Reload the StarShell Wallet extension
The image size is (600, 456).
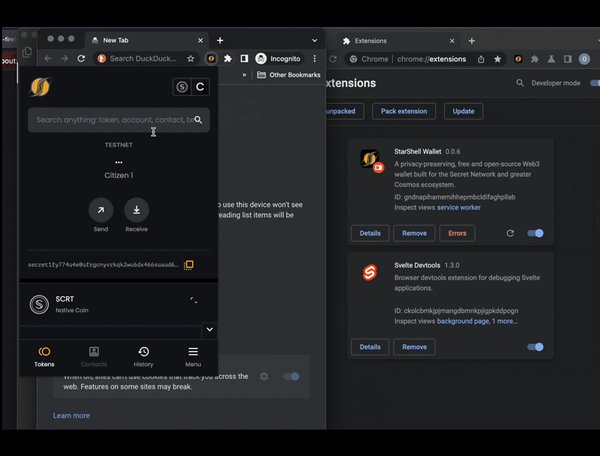[x=510, y=233]
